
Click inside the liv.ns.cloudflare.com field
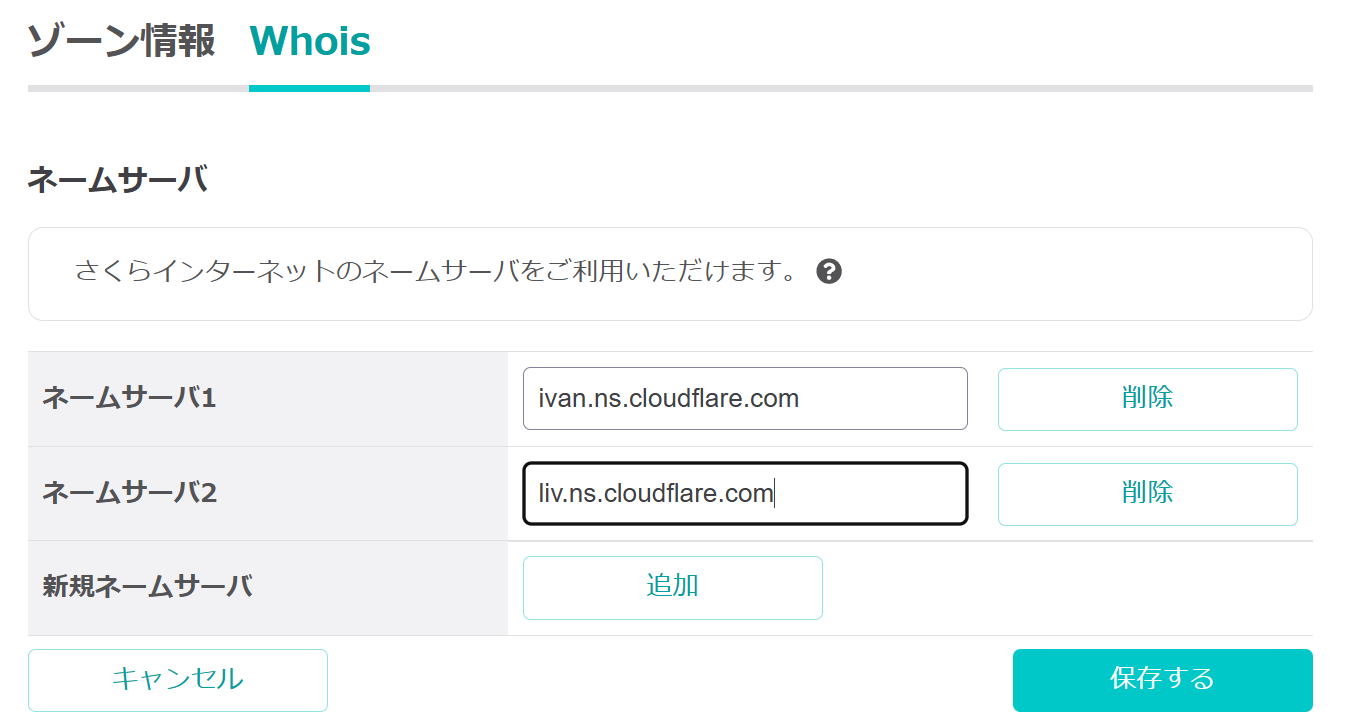click(744, 493)
